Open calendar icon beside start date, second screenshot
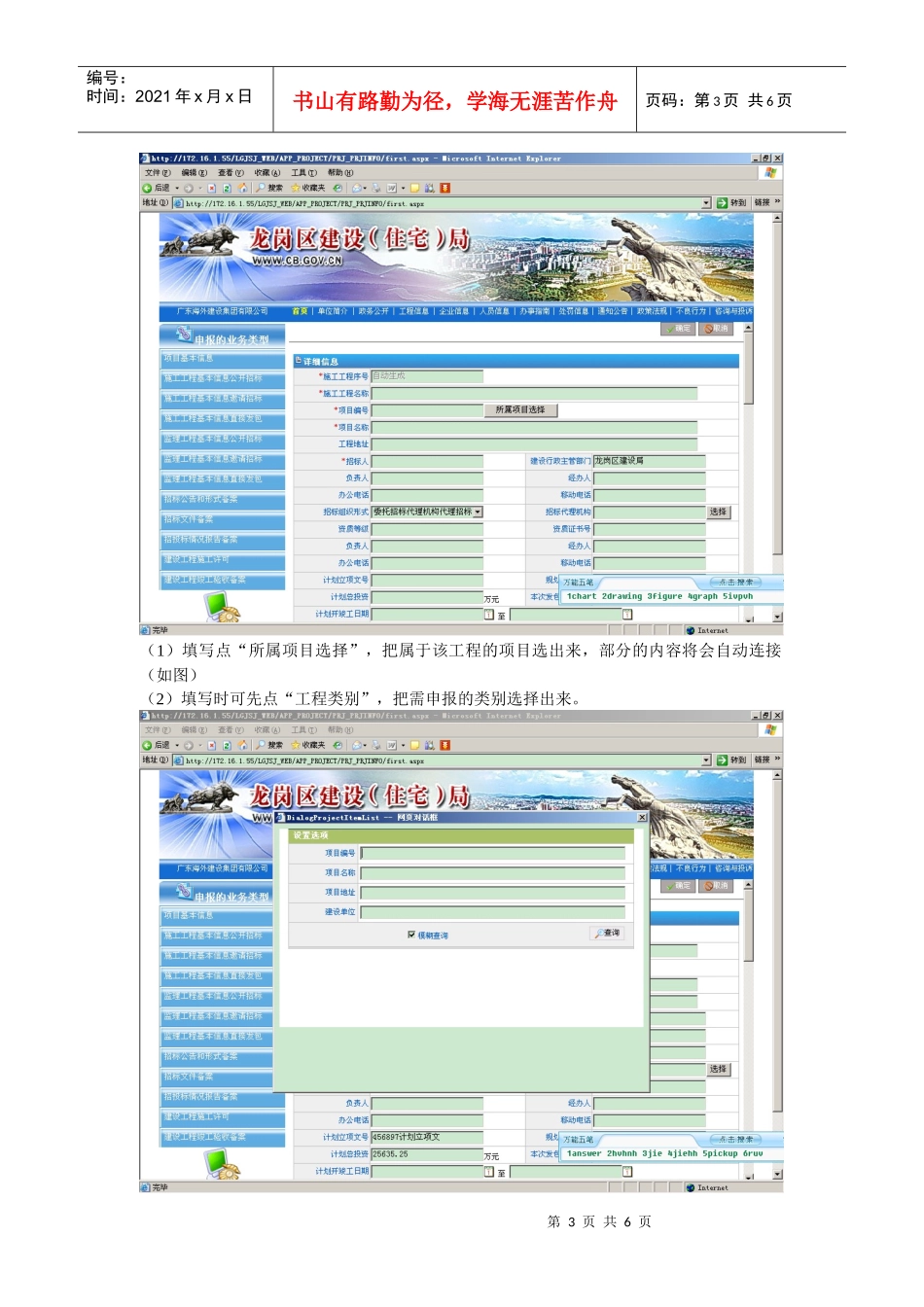 click(489, 1171)
